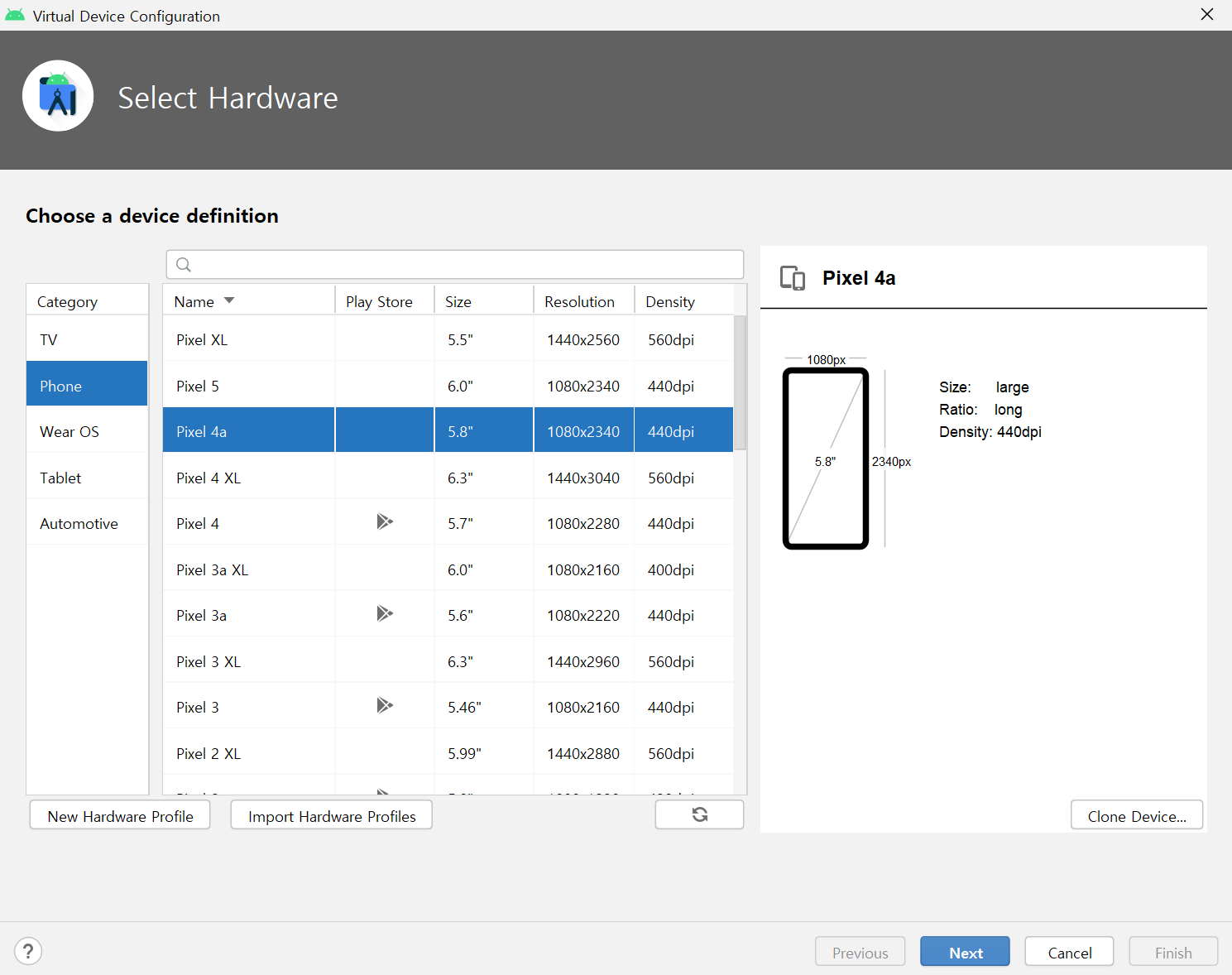This screenshot has height=975, width=1232.
Task: Click the device icon next to Pixel 4a title
Action: coord(793,278)
